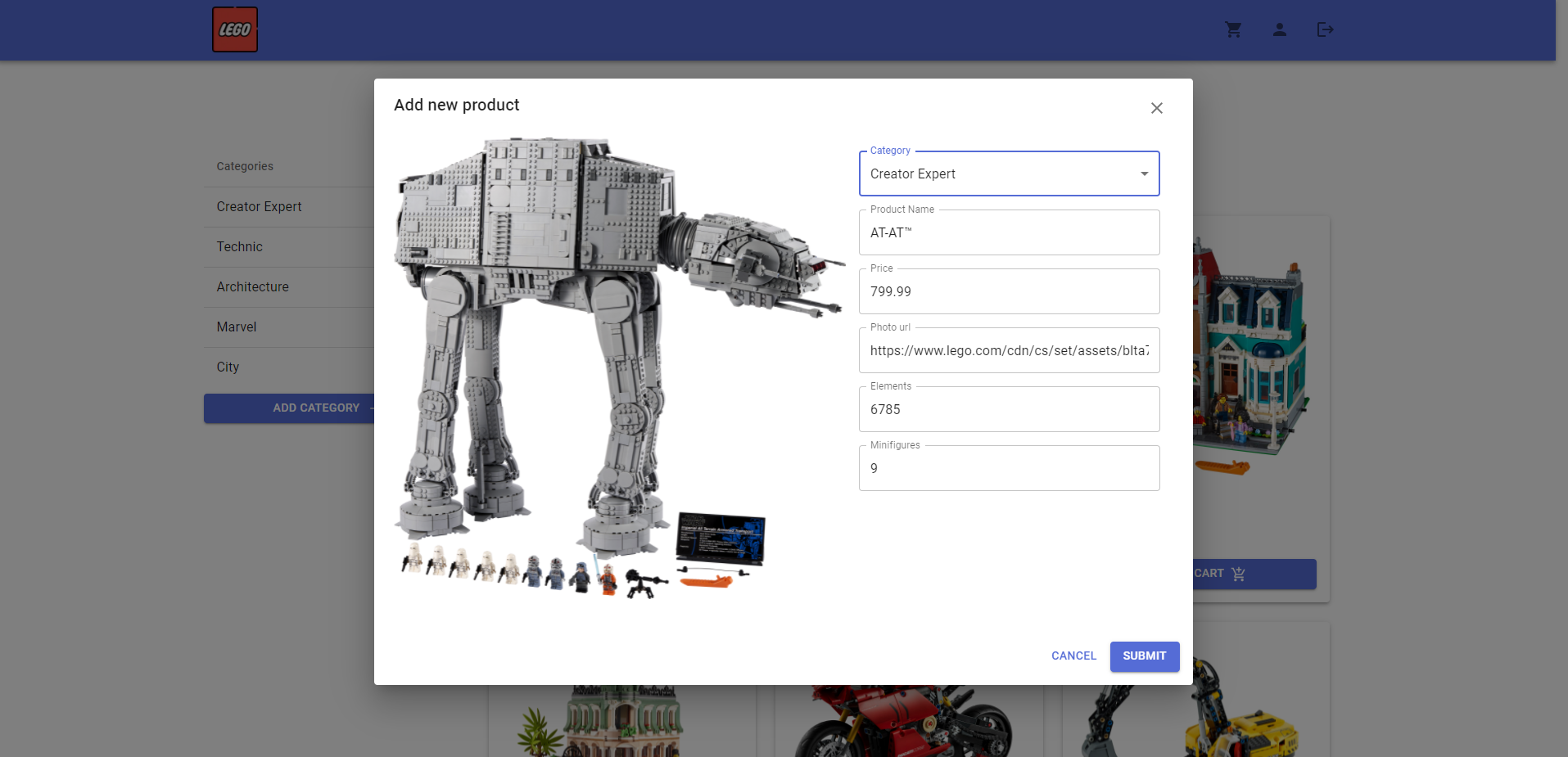Click the Photo url input field
This screenshot has width=1568, height=757.
(x=1009, y=350)
